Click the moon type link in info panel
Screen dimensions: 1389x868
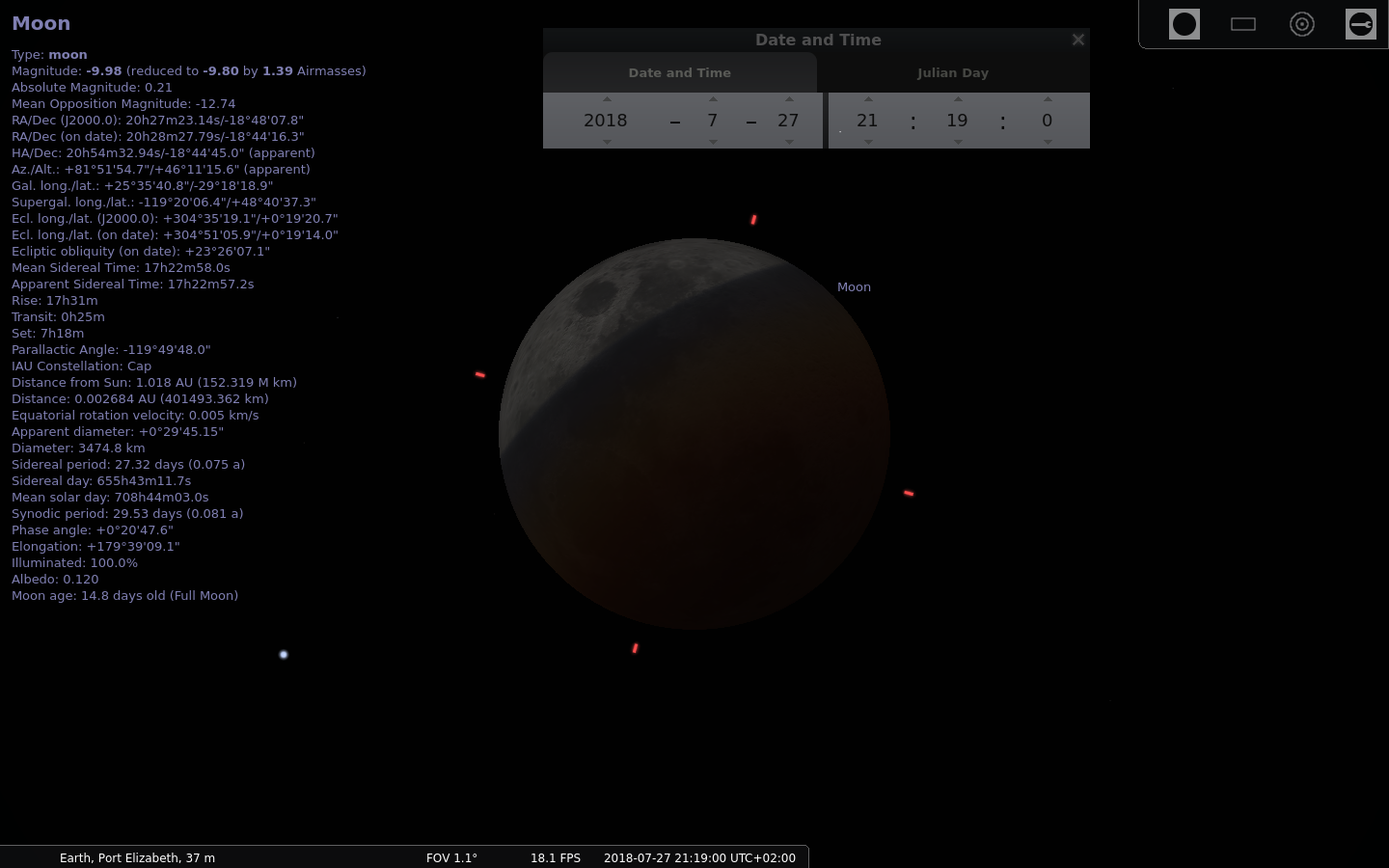click(x=66, y=54)
